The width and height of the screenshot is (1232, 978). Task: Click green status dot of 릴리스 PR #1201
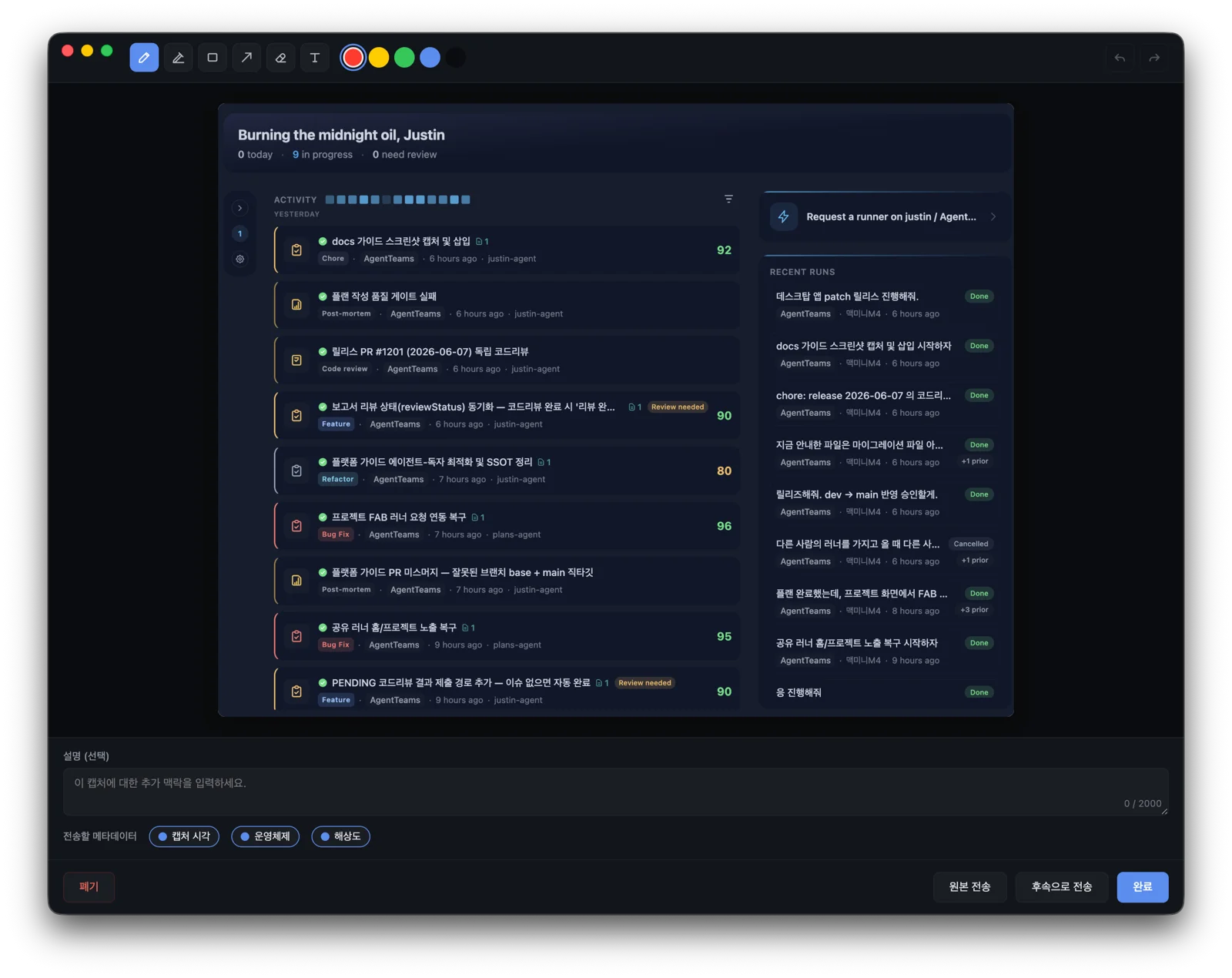tap(323, 352)
